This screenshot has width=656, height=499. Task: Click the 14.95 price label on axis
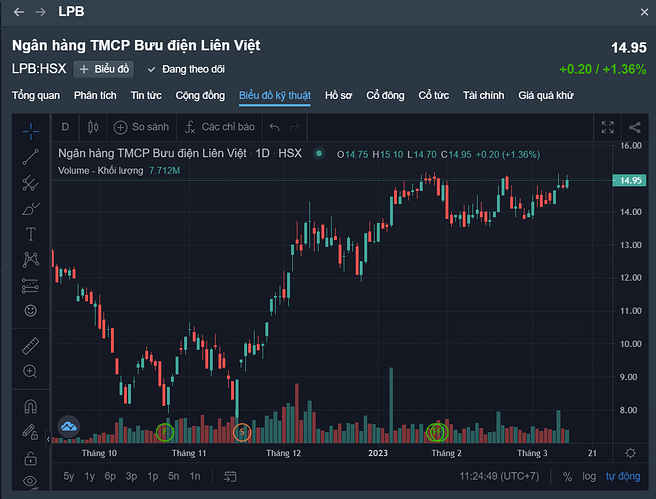coord(630,181)
